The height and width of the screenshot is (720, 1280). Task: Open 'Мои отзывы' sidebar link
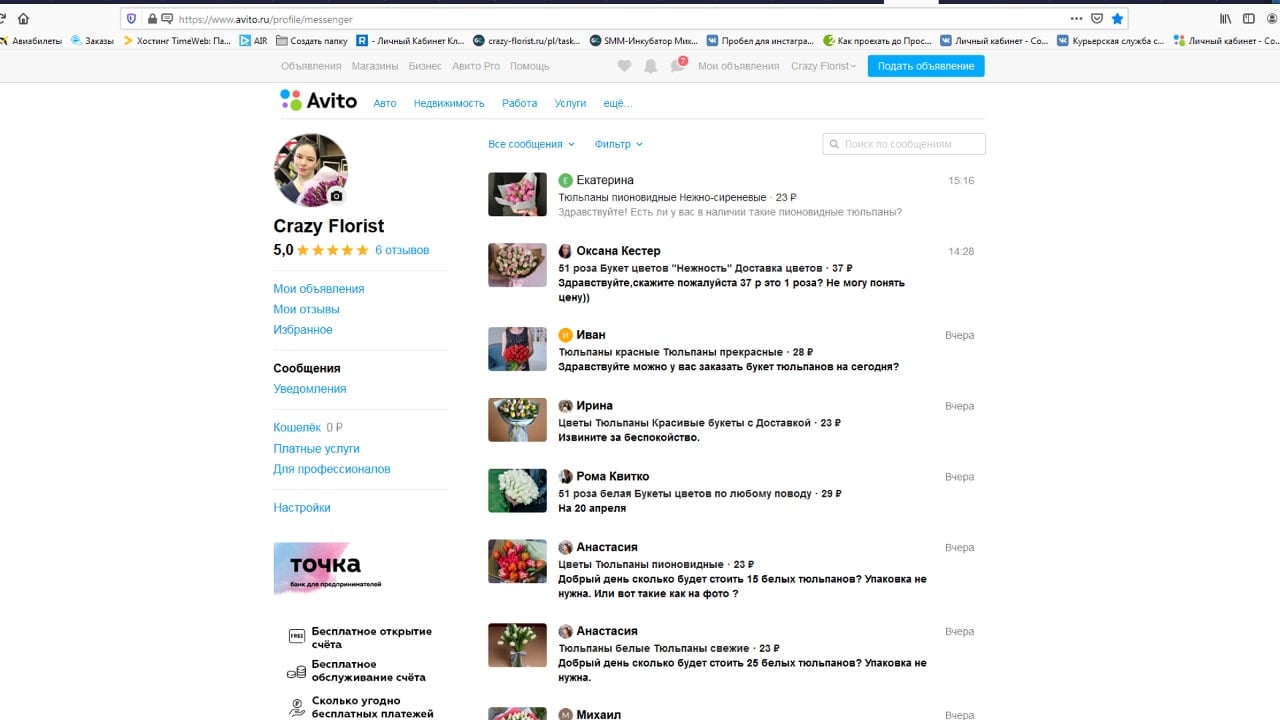coord(306,309)
